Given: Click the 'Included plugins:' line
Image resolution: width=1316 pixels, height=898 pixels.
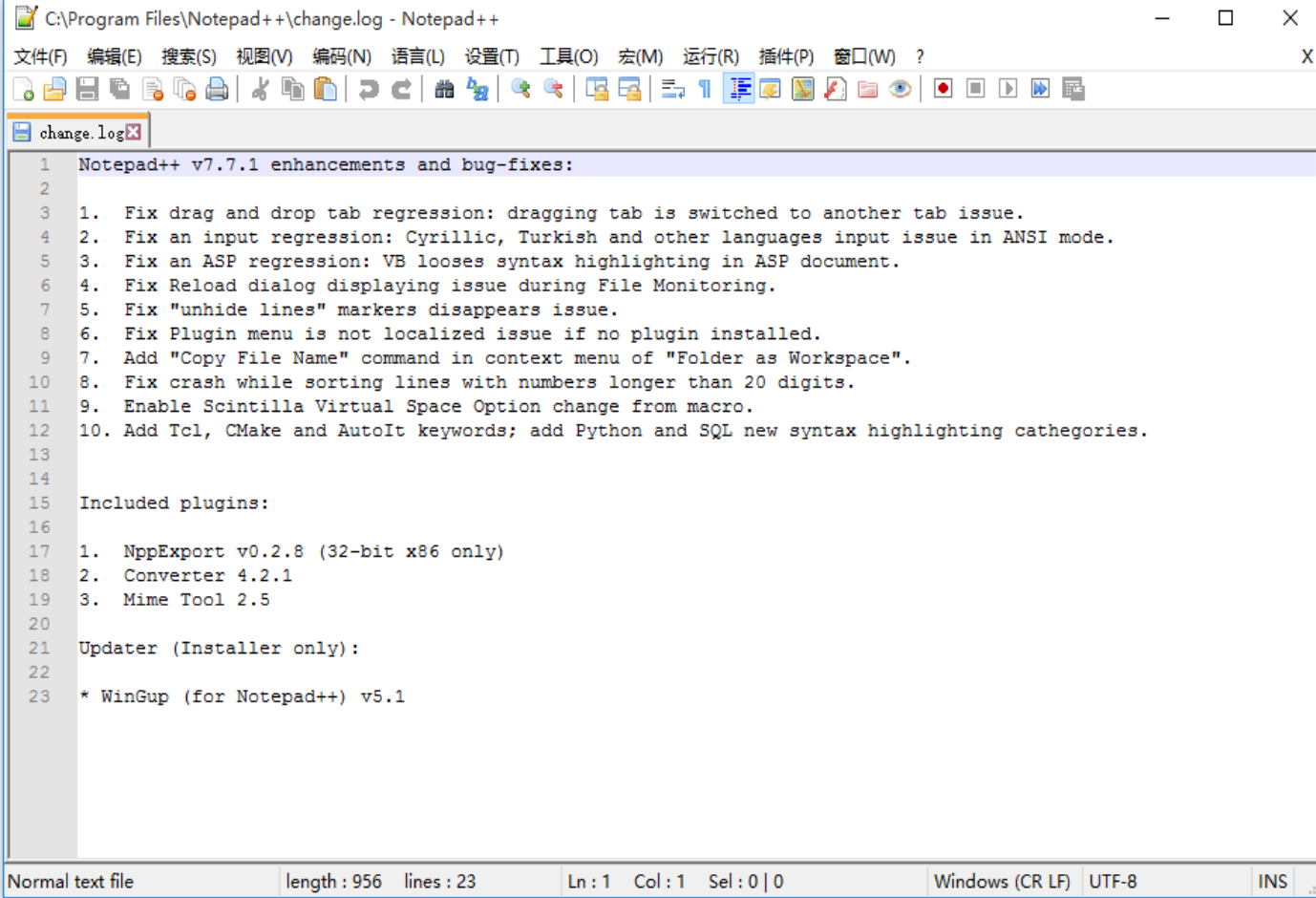Looking at the screenshot, I should [x=174, y=503].
